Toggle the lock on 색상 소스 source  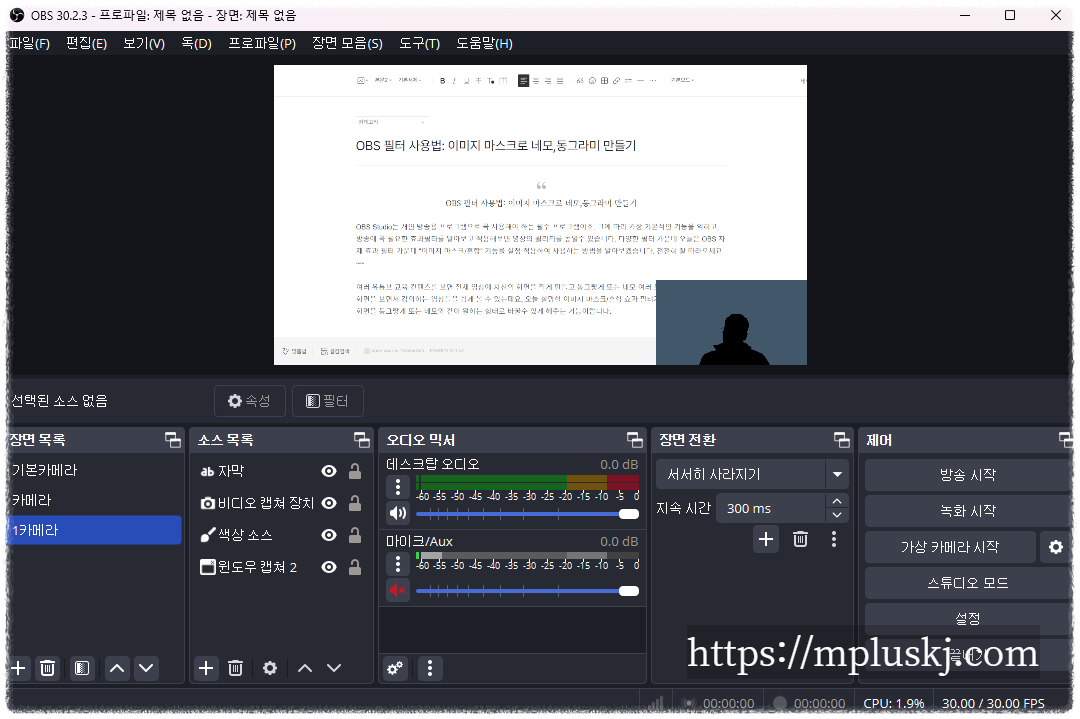[354, 534]
